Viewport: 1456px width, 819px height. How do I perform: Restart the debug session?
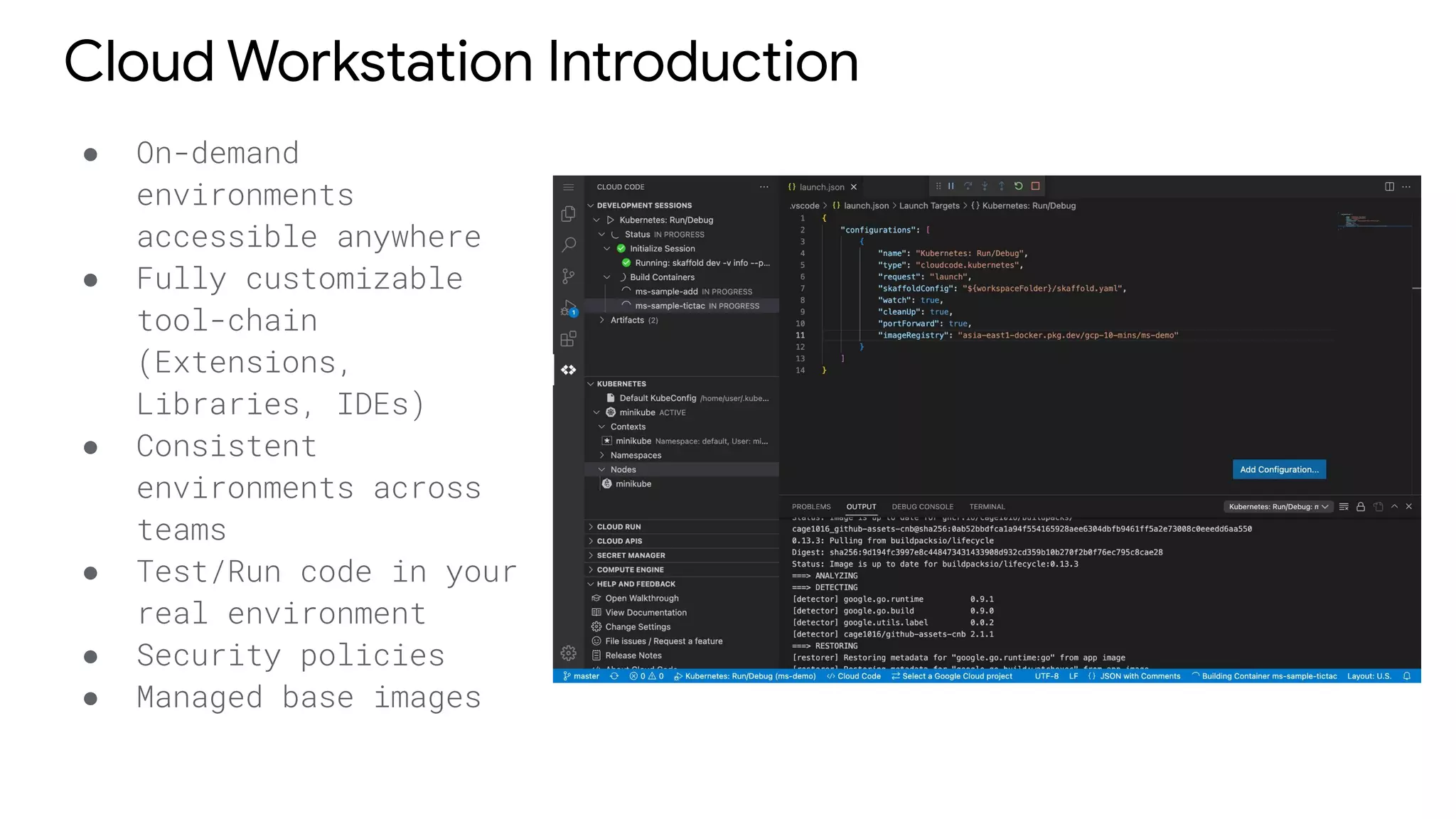click(1018, 186)
